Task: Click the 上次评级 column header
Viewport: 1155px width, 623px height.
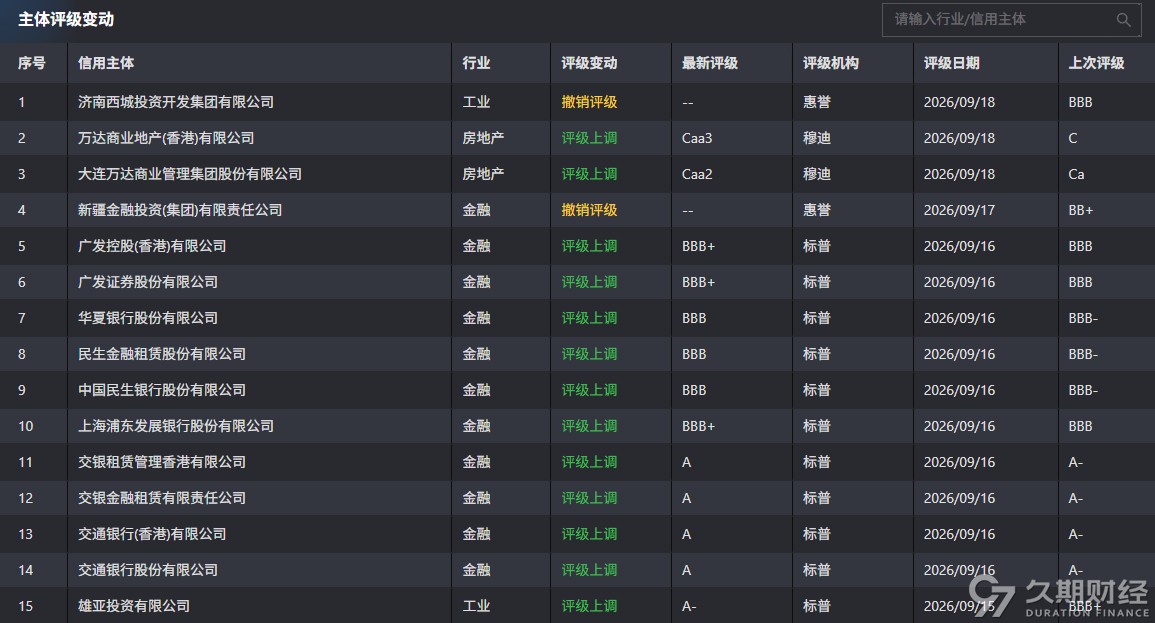Action: tap(1096, 63)
